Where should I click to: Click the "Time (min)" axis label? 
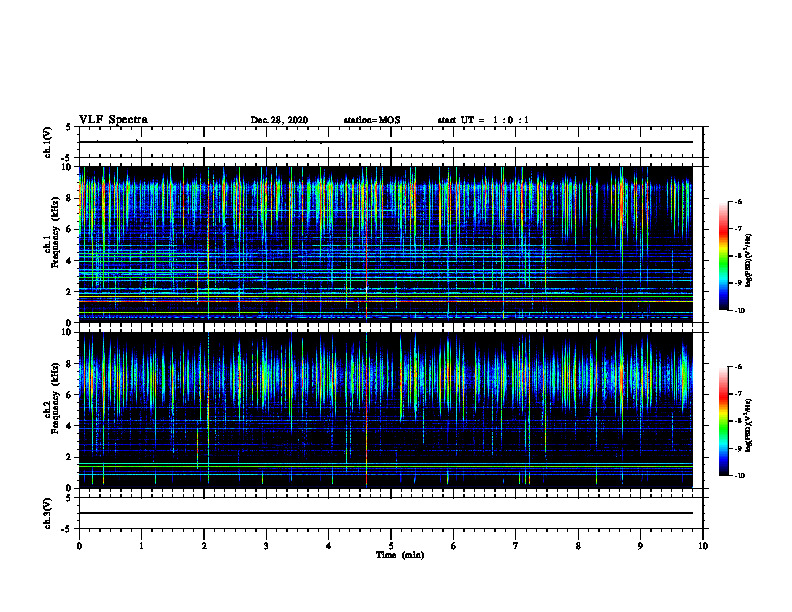(x=400, y=555)
